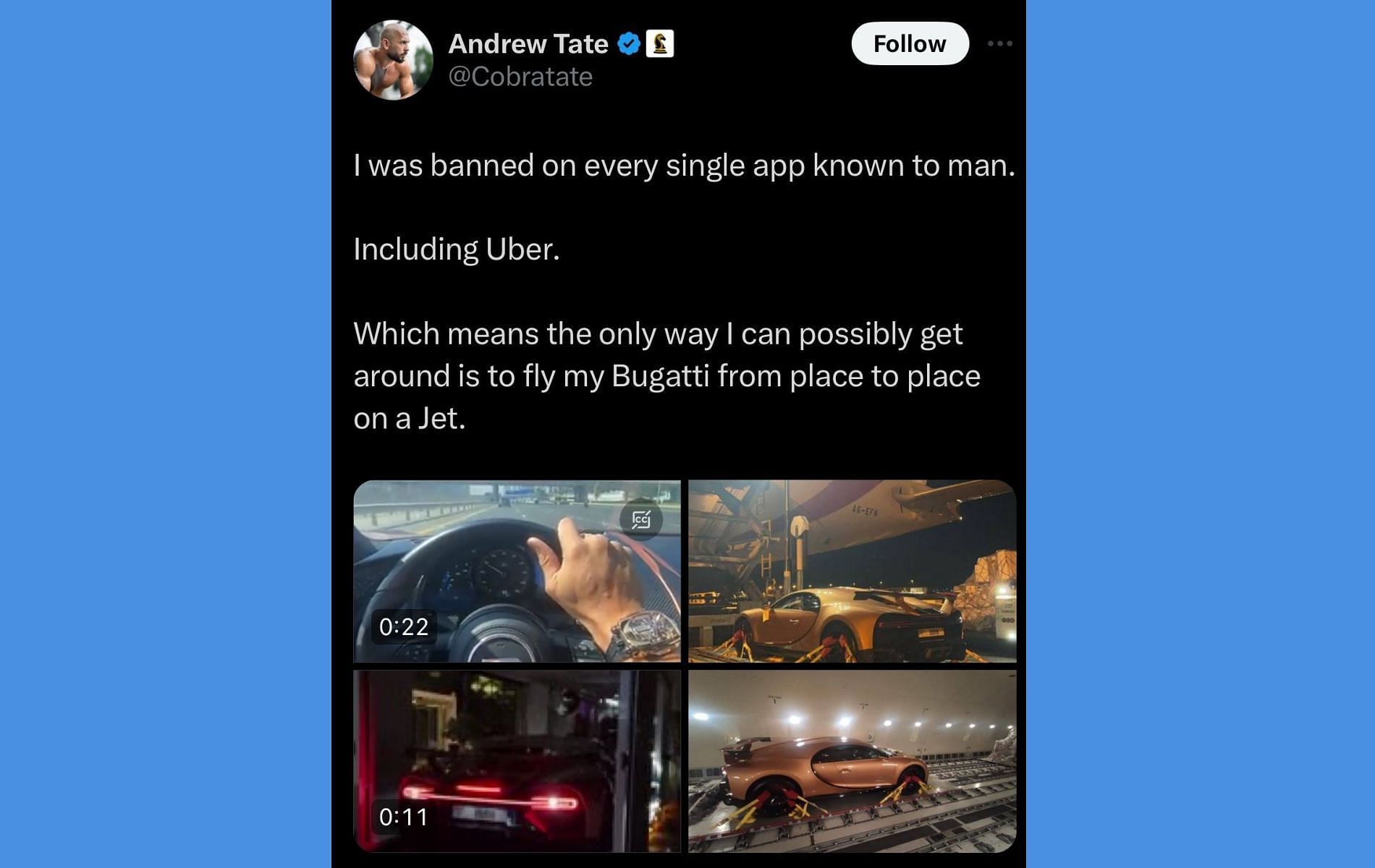Play the red taillights night video
Viewport: 1375px width, 868px height.
[517, 761]
